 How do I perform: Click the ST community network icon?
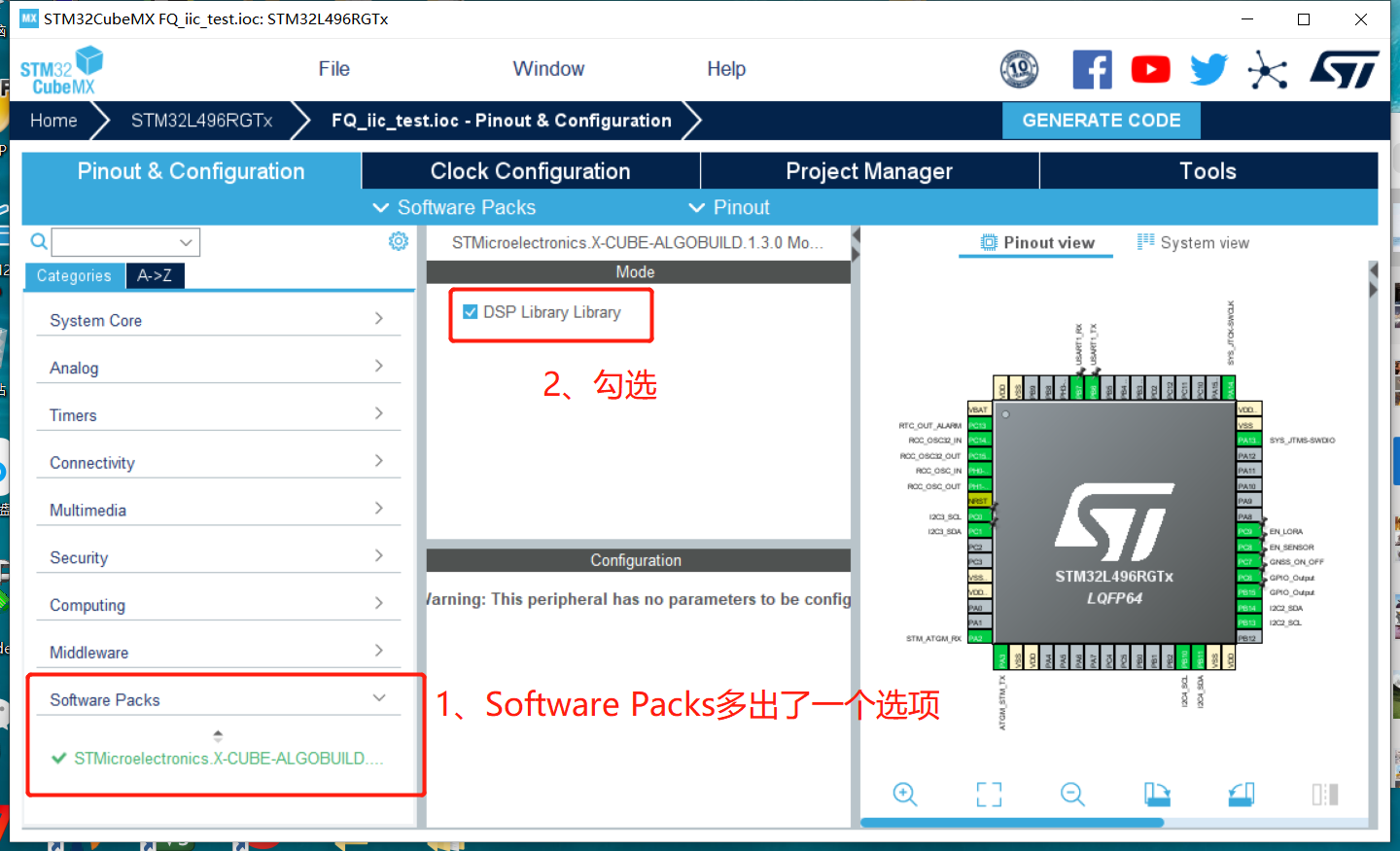click(x=1268, y=69)
